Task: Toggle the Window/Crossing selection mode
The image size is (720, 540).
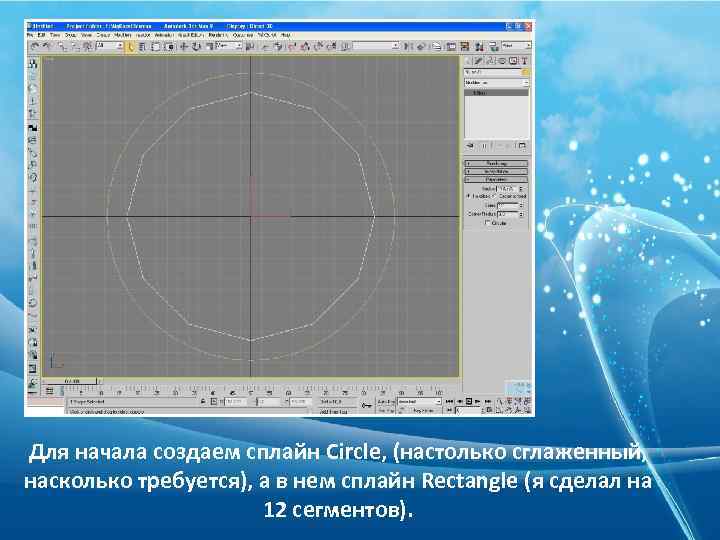Action: [169, 46]
